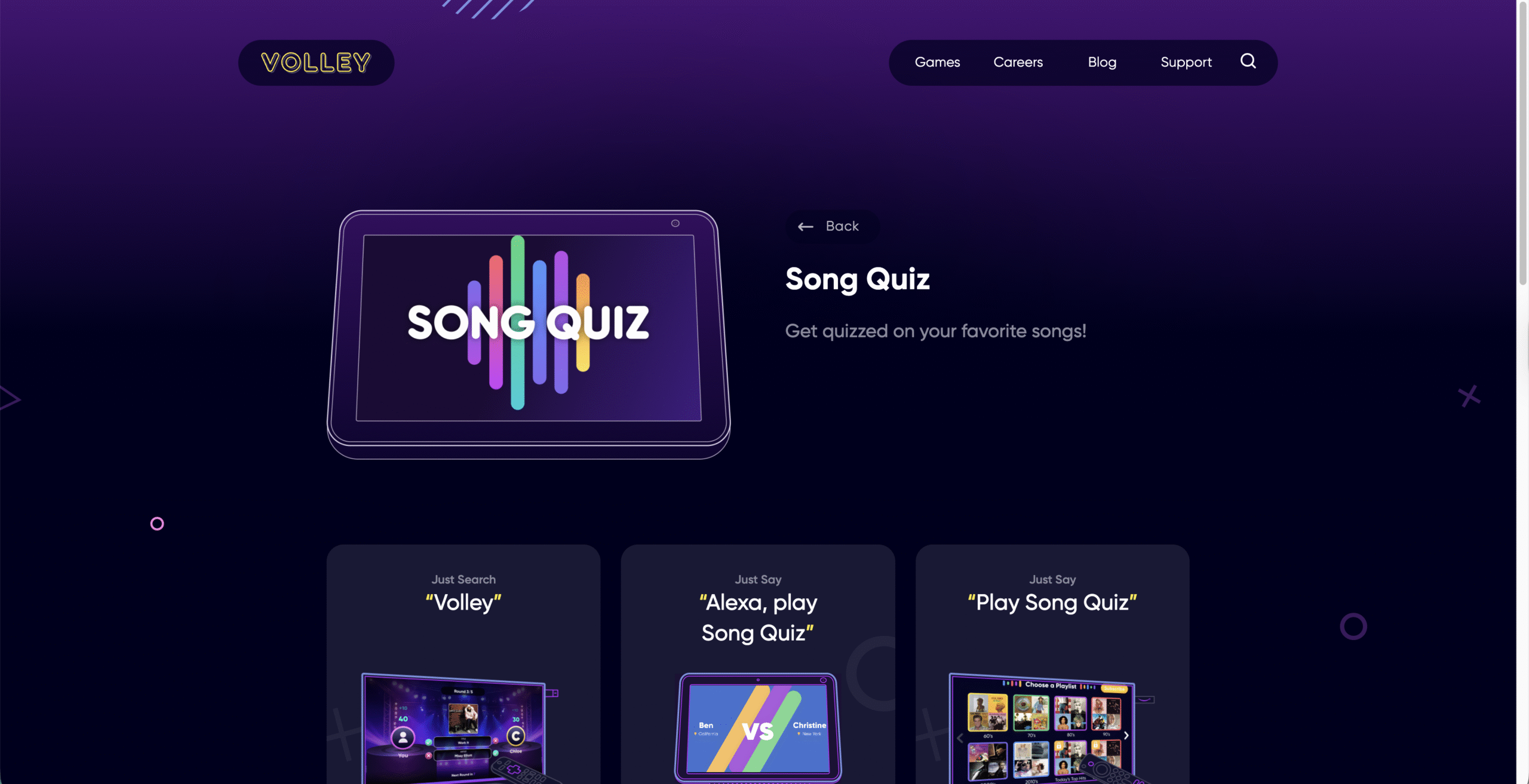Click the Song Quiz tablet graphic

tap(529, 334)
